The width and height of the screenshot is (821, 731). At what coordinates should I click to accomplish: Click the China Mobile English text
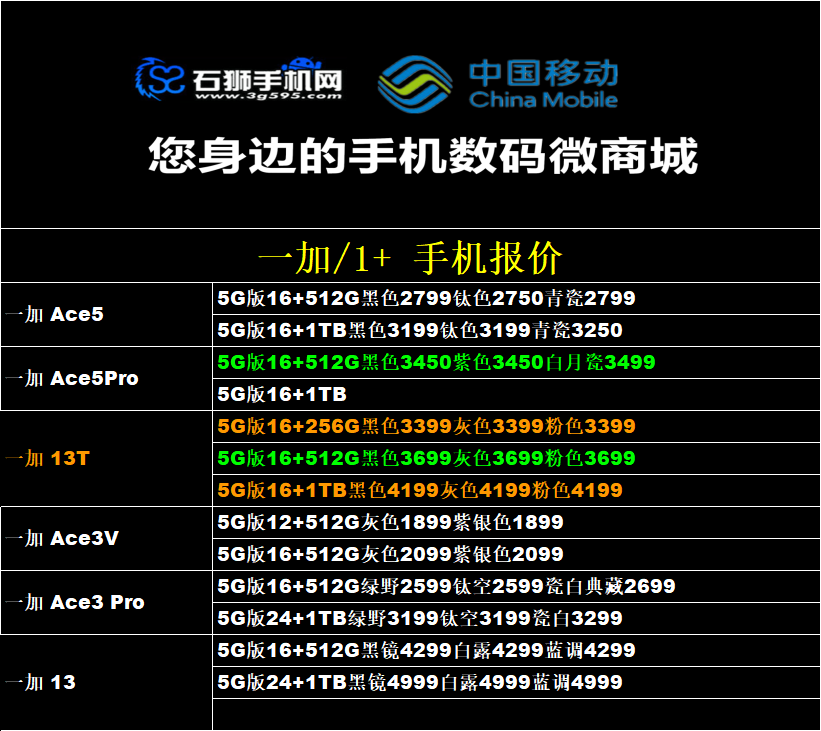pyautogui.click(x=543, y=99)
